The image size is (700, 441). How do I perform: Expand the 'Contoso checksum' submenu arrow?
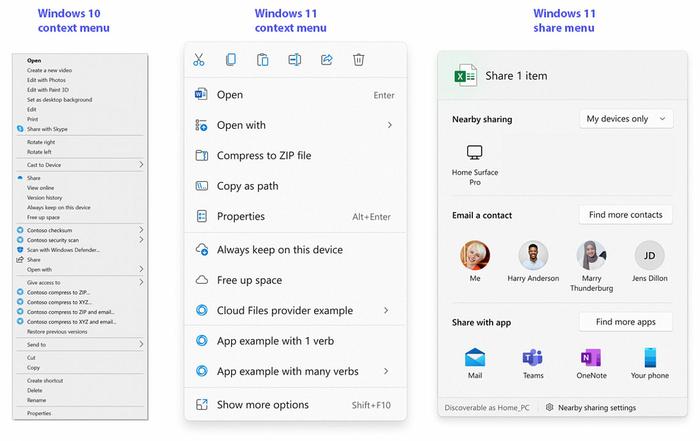pyautogui.click(x=141, y=230)
